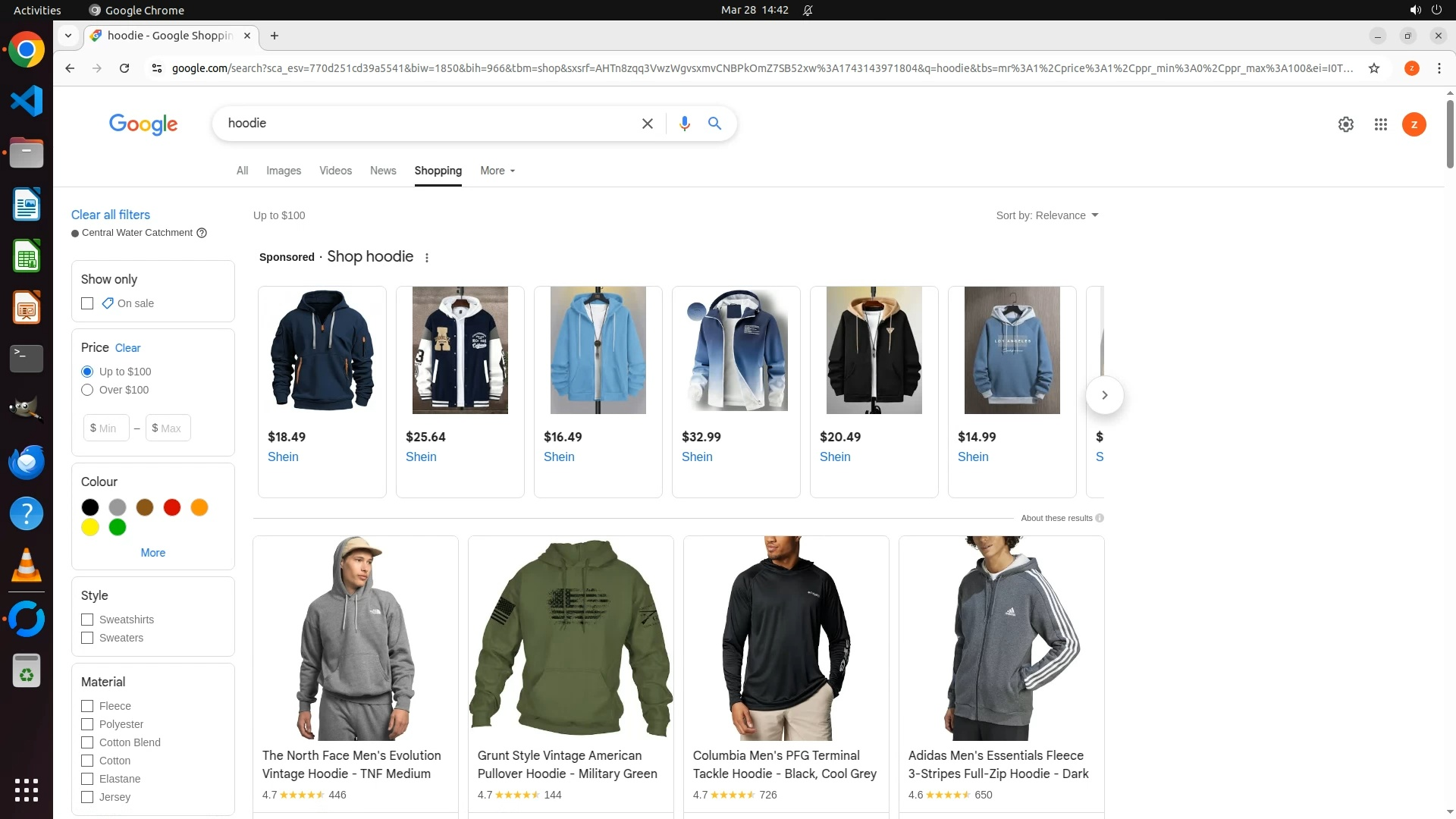The image size is (1456, 819).
Task: Switch to the News tab
Action: coord(383,171)
